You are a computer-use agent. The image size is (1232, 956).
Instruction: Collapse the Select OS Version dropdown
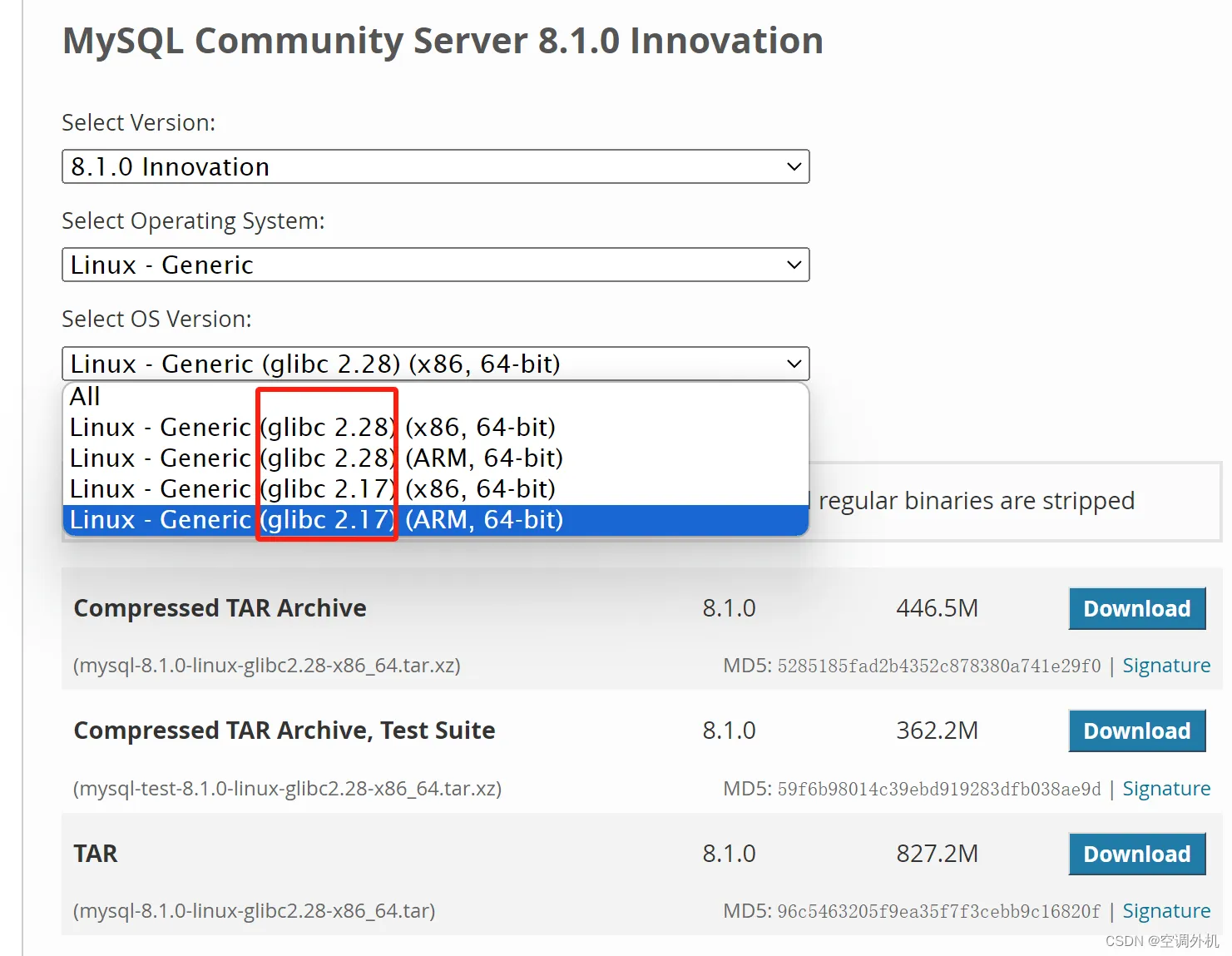(x=435, y=364)
